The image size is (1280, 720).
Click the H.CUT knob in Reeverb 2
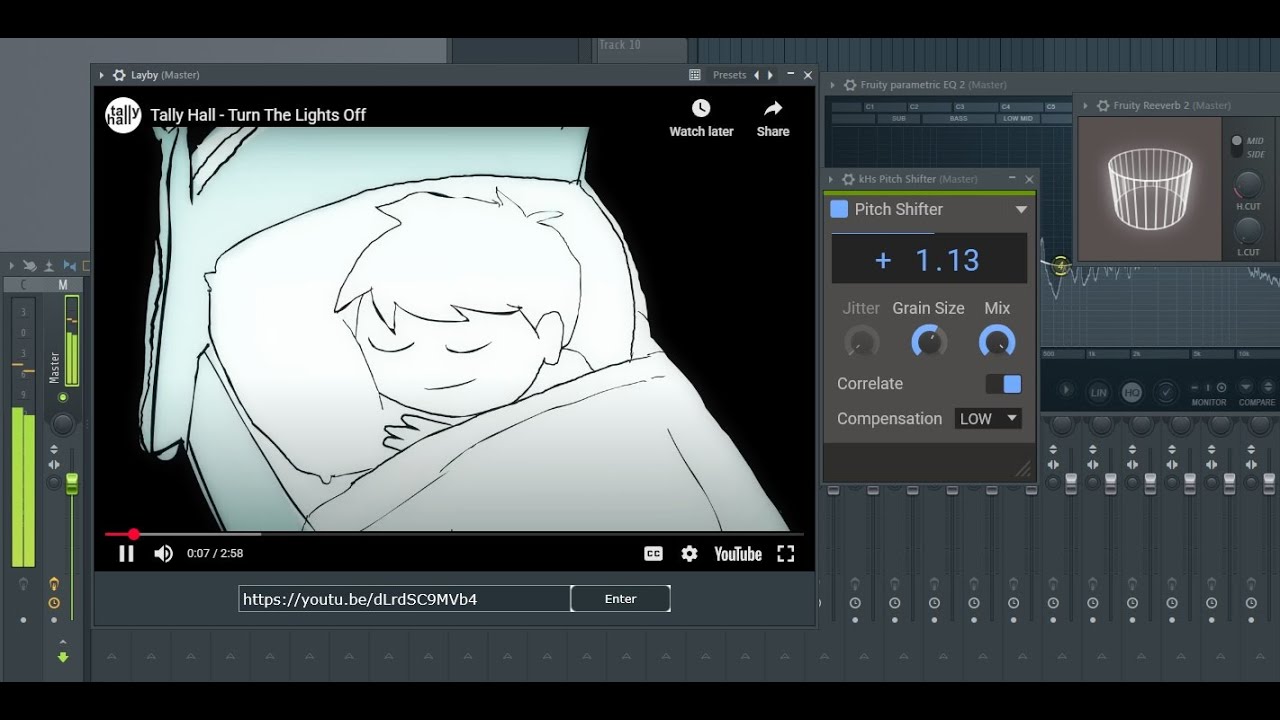coord(1248,185)
